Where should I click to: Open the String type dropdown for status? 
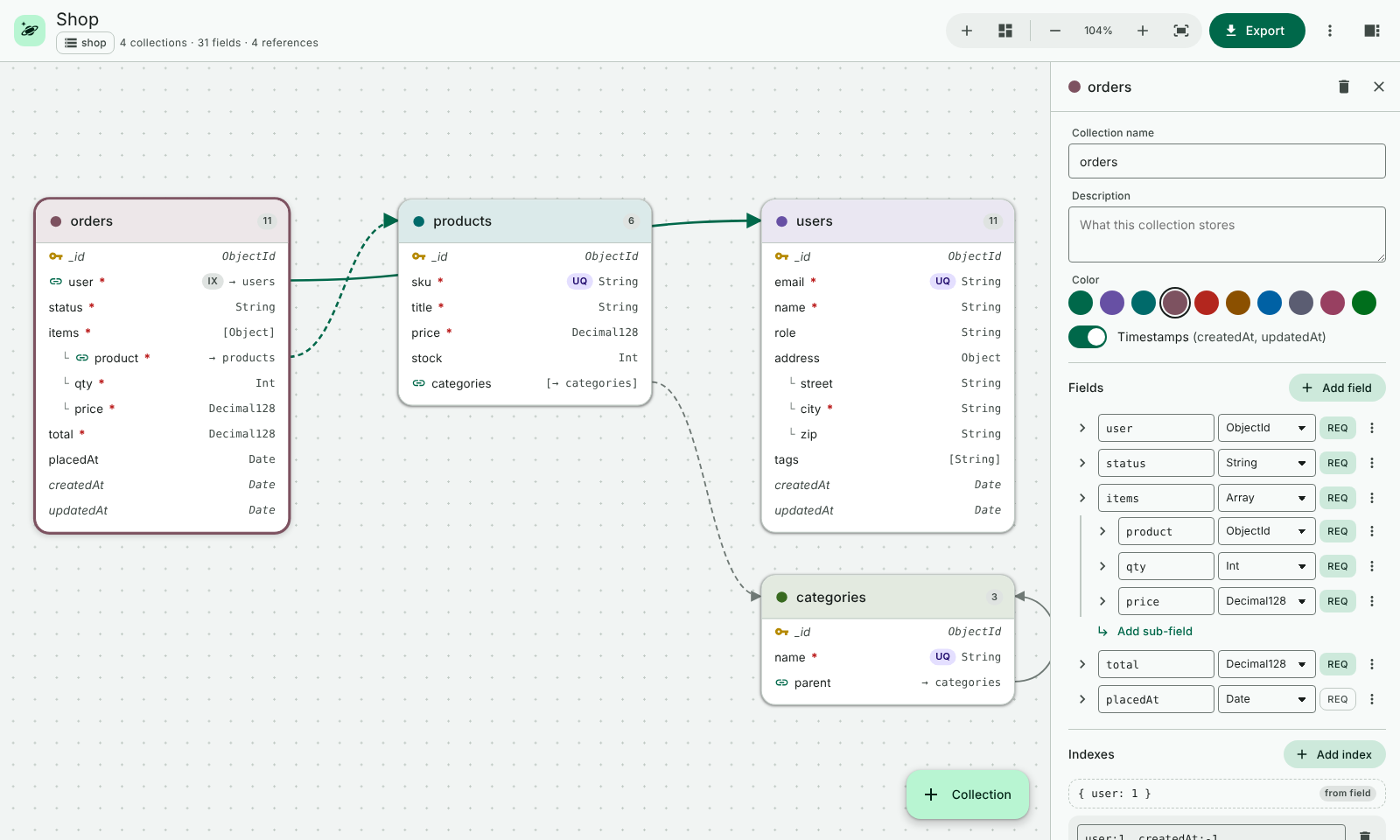pyautogui.click(x=1266, y=463)
